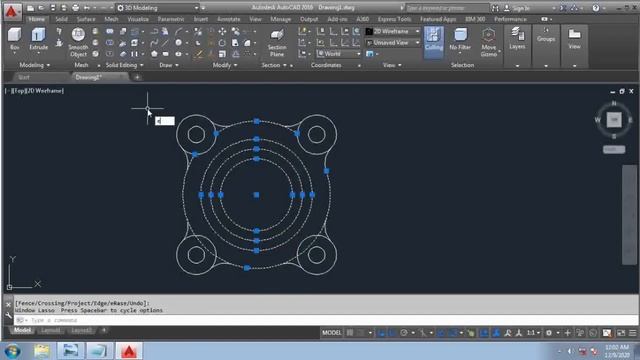This screenshot has width=640, height=360.
Task: Switch to the Start file tab
Action: (x=24, y=77)
